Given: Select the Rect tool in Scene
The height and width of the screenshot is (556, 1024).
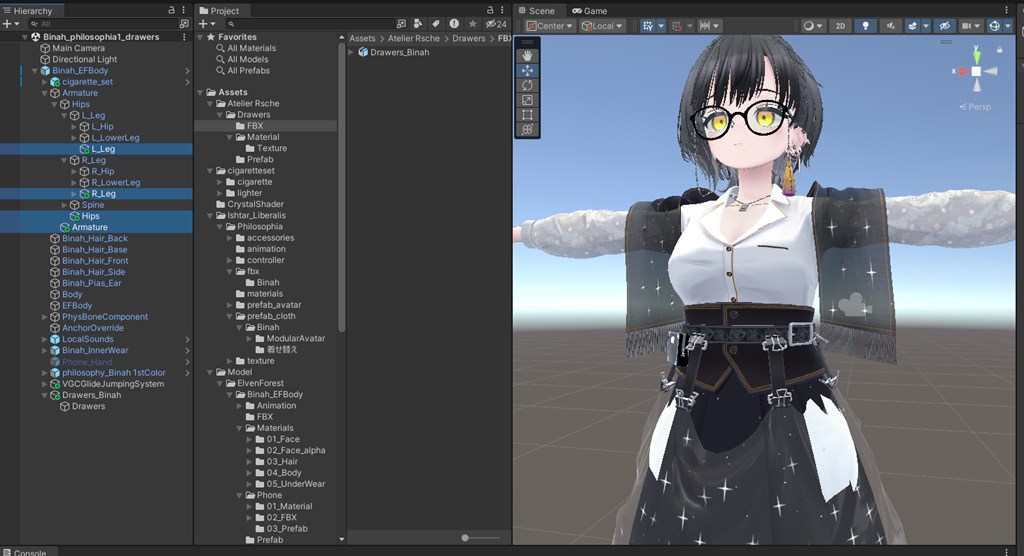Looking at the screenshot, I should [527, 115].
